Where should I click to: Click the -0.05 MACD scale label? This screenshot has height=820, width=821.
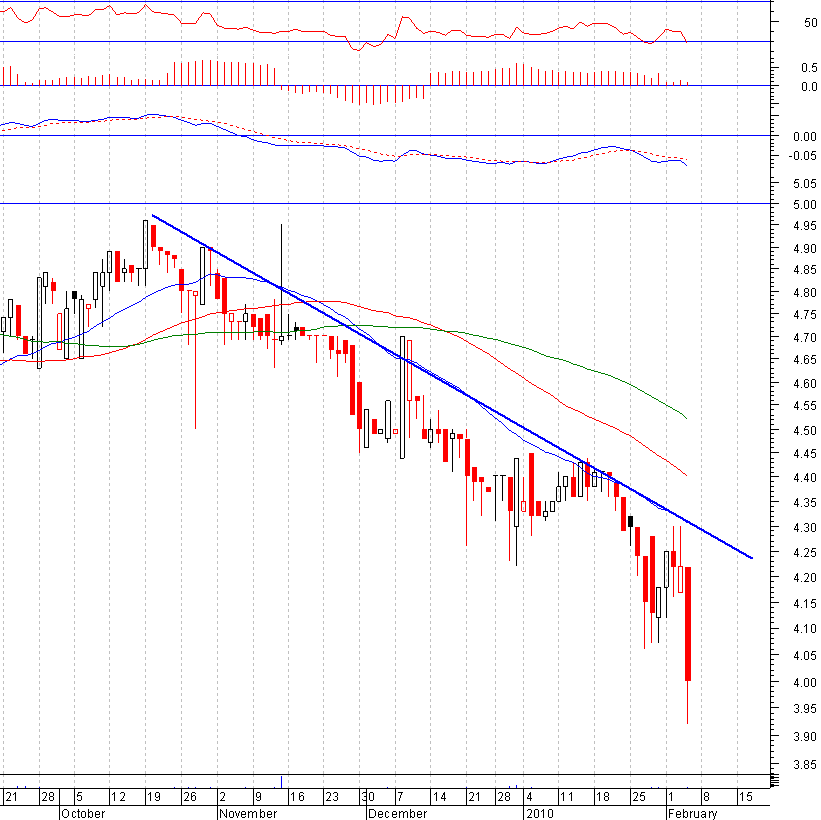[803, 156]
